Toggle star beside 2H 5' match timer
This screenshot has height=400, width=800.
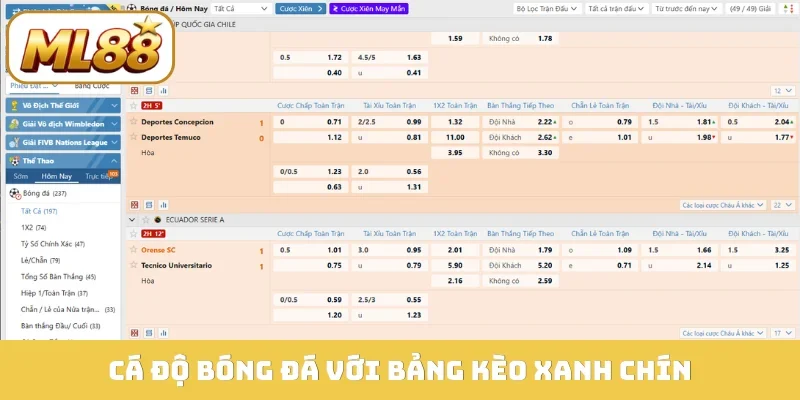[x=134, y=106]
